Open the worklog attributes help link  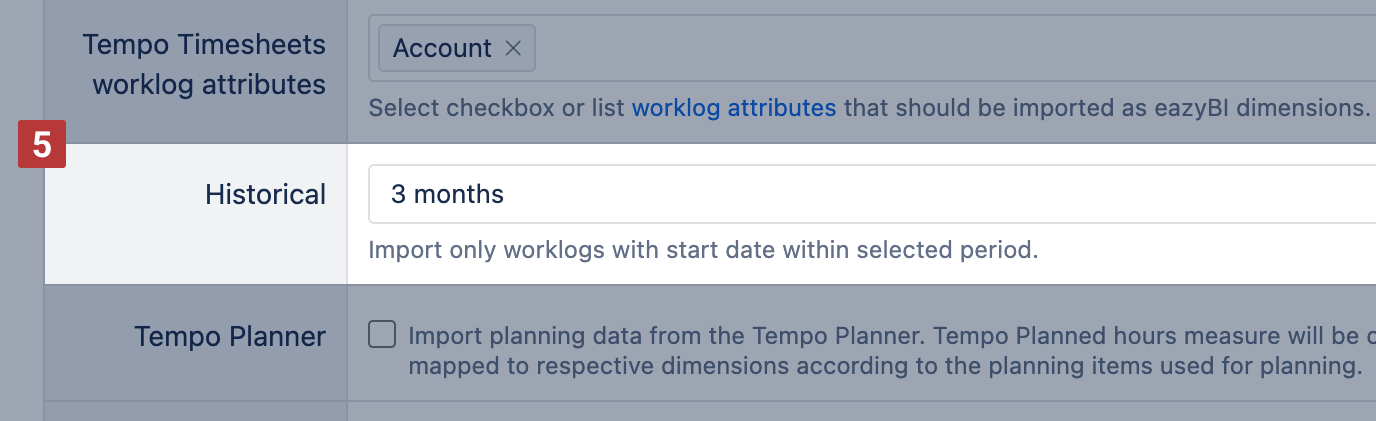coord(733,107)
